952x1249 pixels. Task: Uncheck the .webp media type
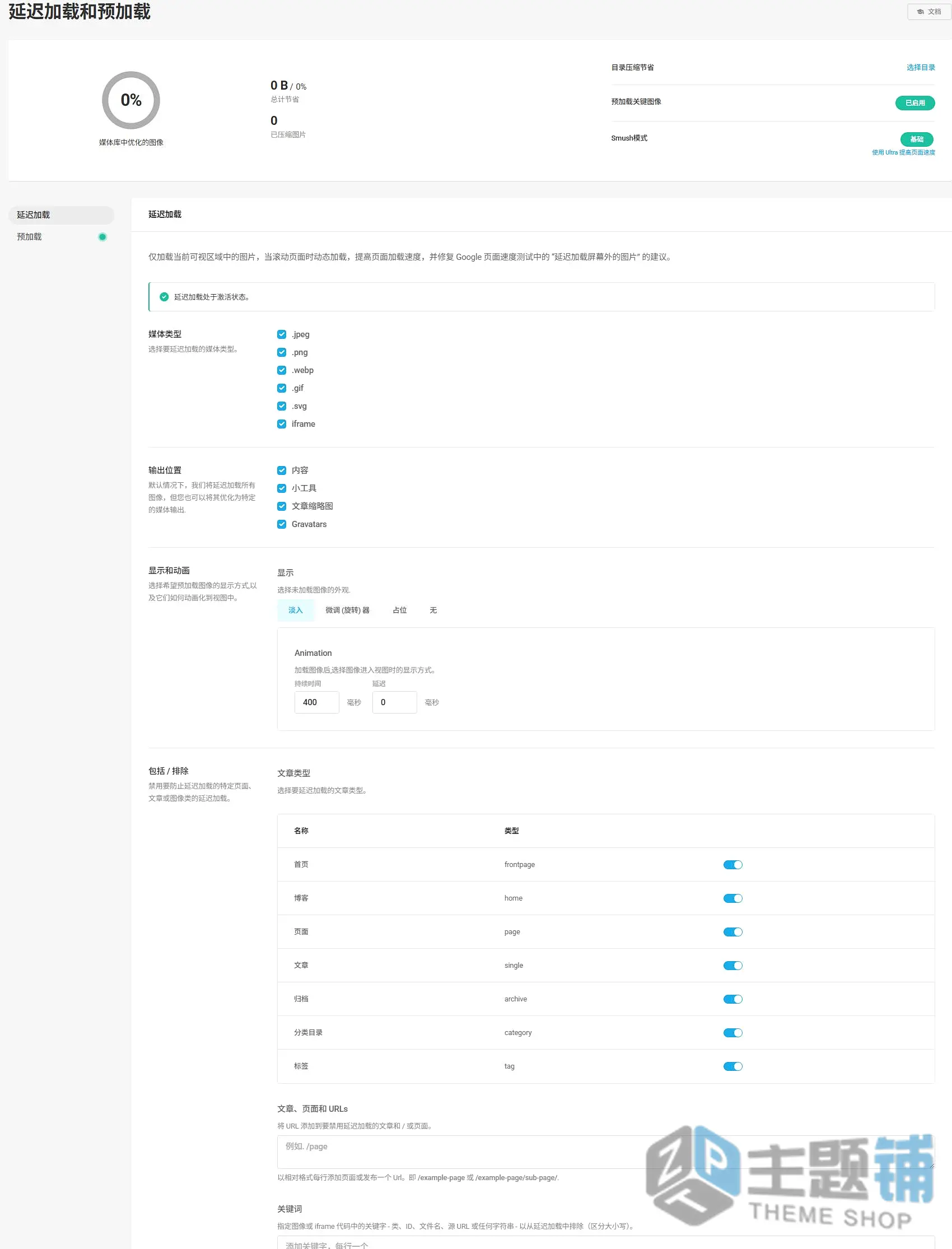point(282,370)
